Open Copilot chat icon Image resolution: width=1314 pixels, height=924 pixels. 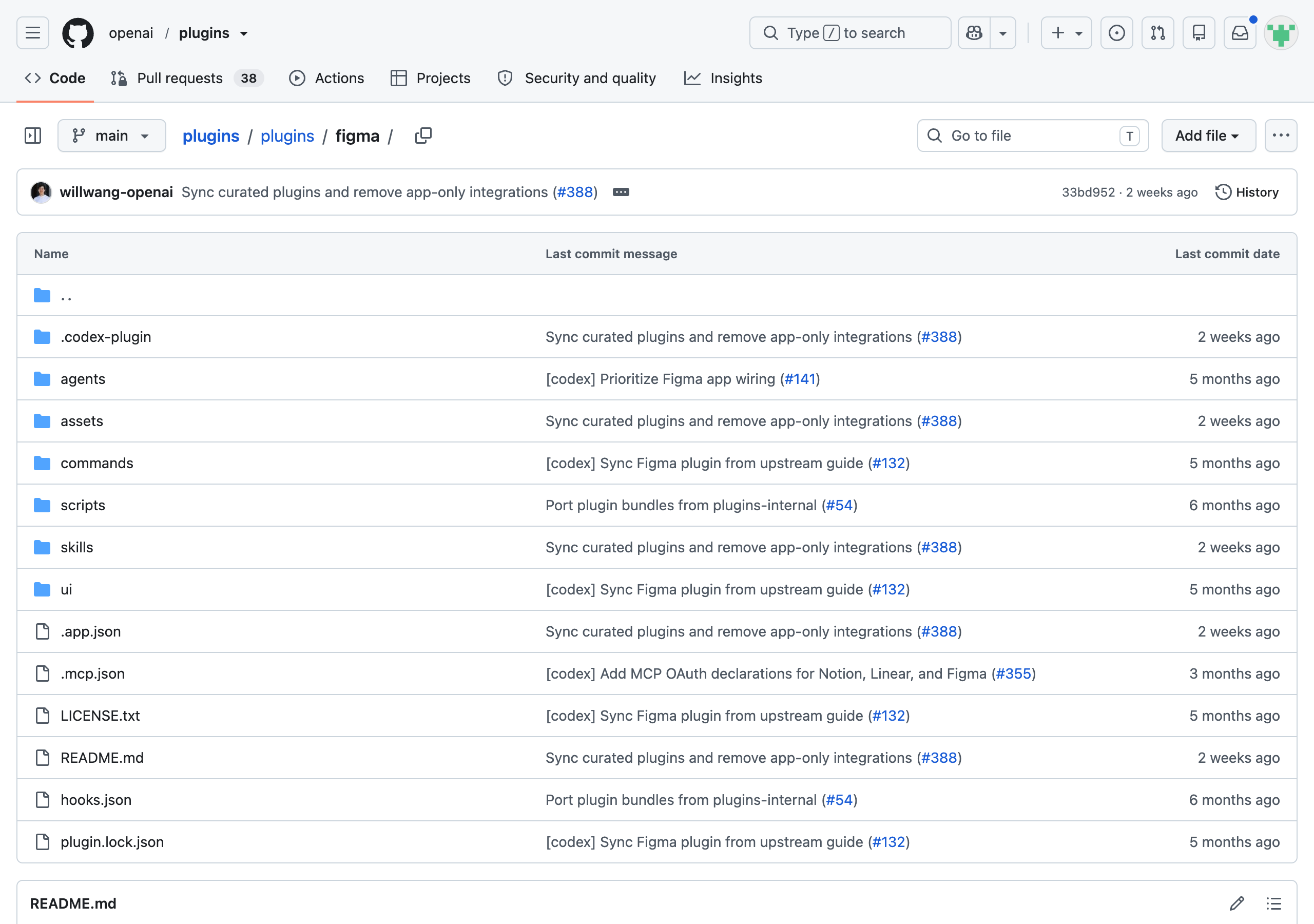[x=974, y=33]
